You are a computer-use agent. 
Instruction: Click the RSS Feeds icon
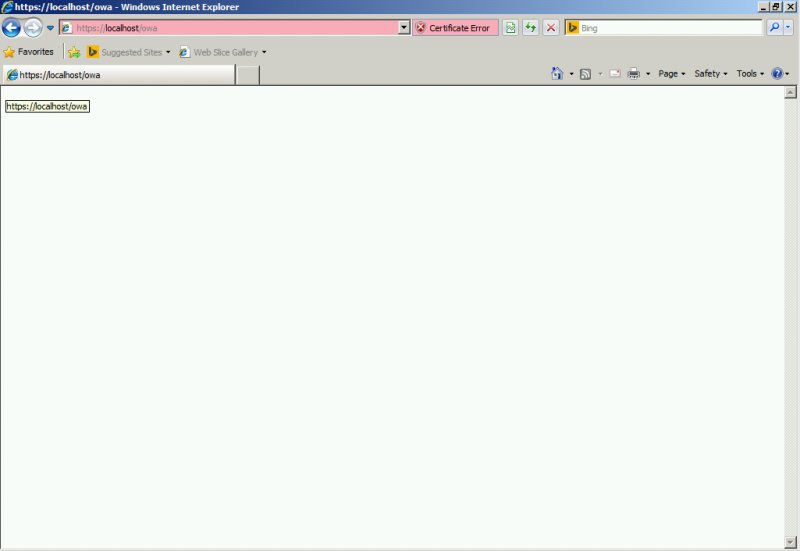point(586,74)
